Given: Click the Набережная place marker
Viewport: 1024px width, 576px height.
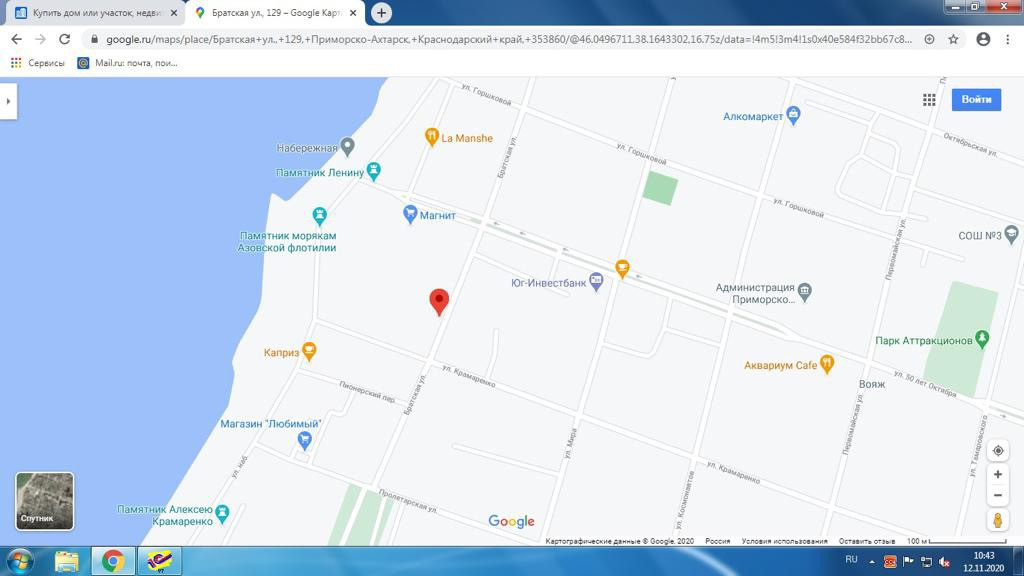Looking at the screenshot, I should 347,147.
